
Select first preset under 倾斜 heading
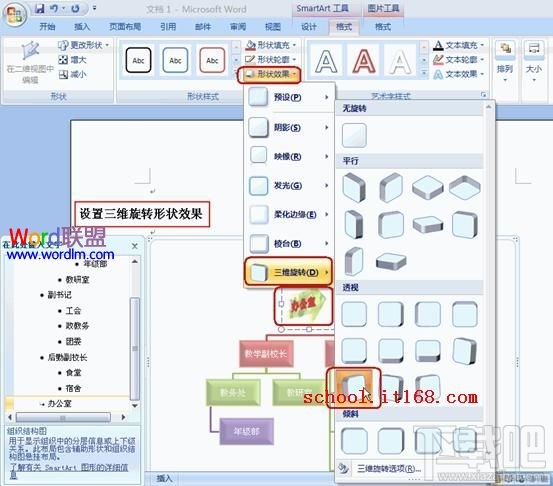354,441
